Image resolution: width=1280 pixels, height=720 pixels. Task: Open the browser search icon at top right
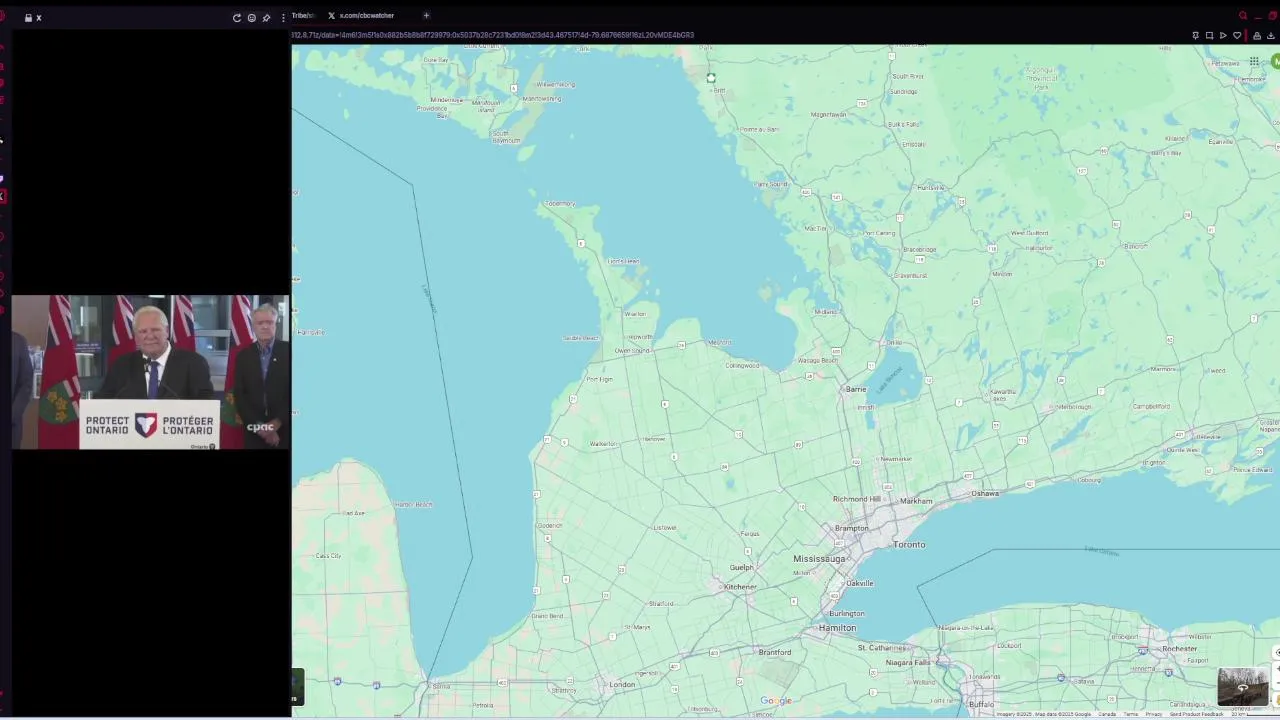(x=1243, y=15)
